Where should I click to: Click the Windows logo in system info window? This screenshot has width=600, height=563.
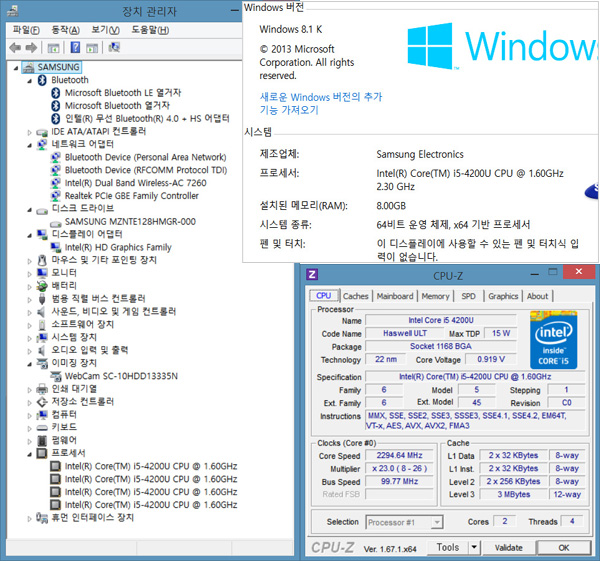click(430, 46)
